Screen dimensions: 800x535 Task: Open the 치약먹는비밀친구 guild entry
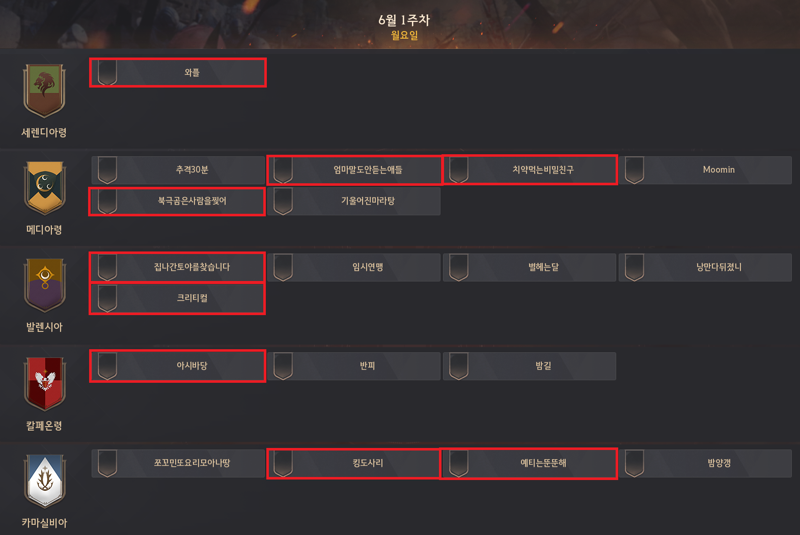click(x=530, y=170)
